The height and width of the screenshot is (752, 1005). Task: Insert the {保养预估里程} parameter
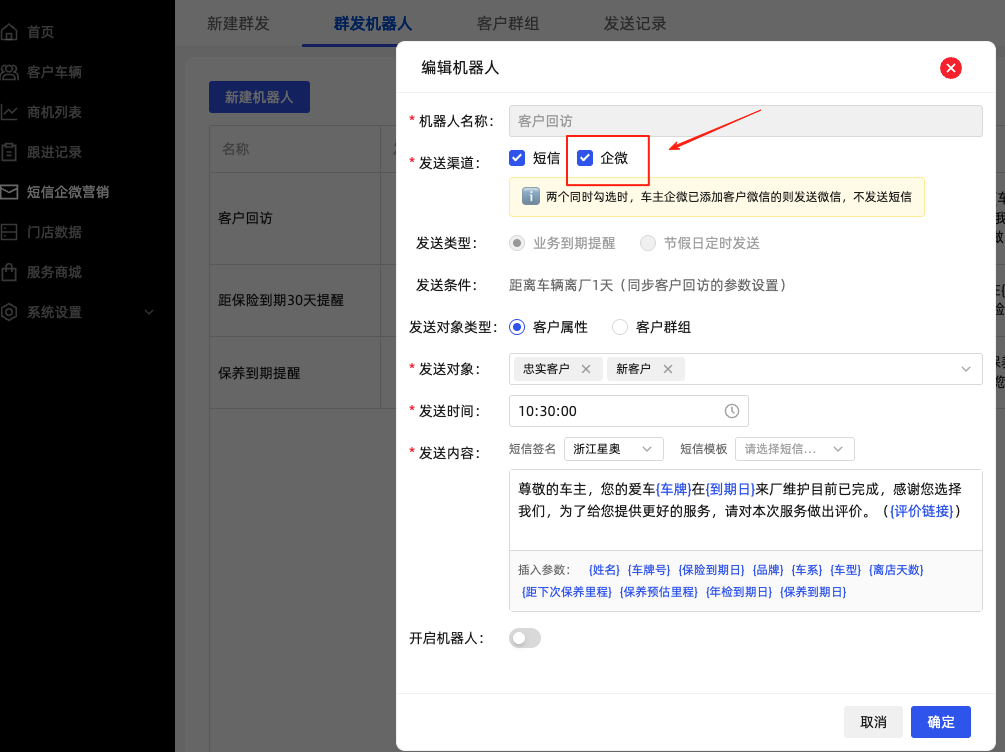[x=658, y=592]
